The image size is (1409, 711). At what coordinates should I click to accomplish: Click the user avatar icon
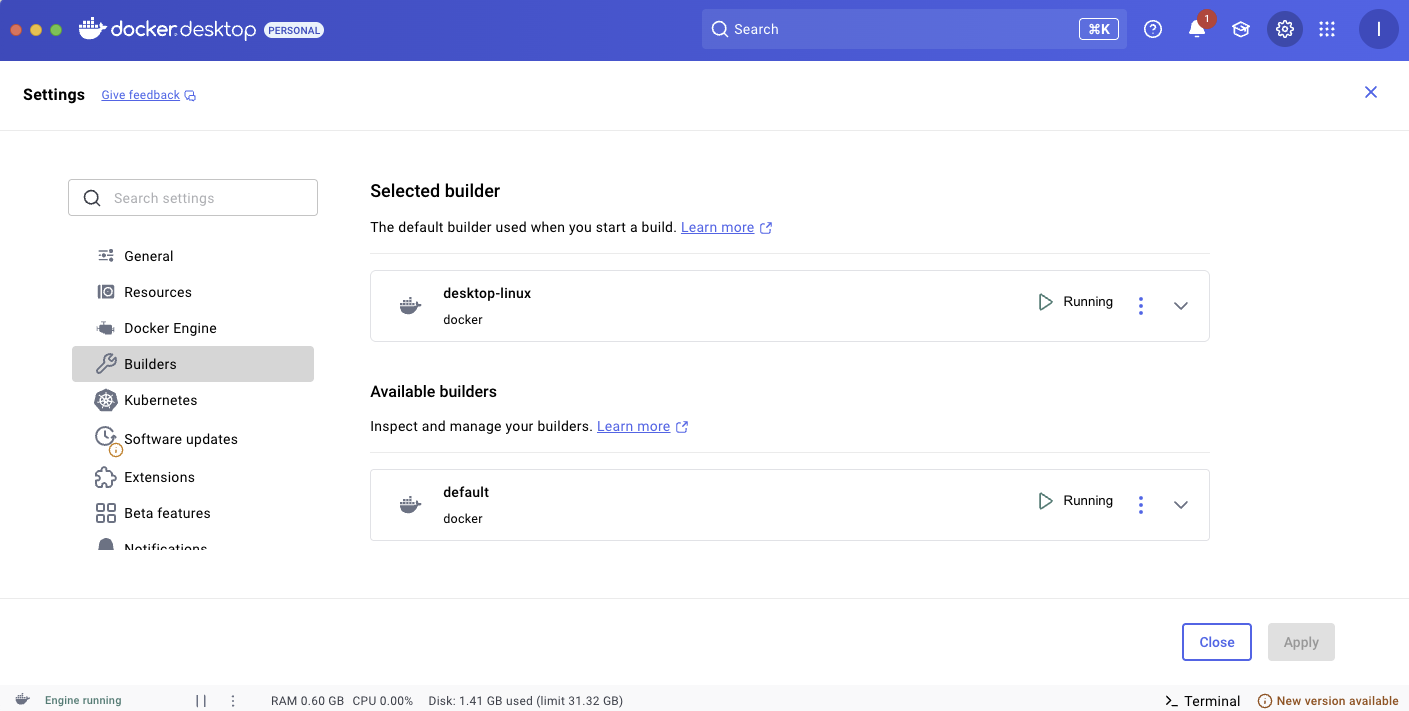[x=1378, y=29]
